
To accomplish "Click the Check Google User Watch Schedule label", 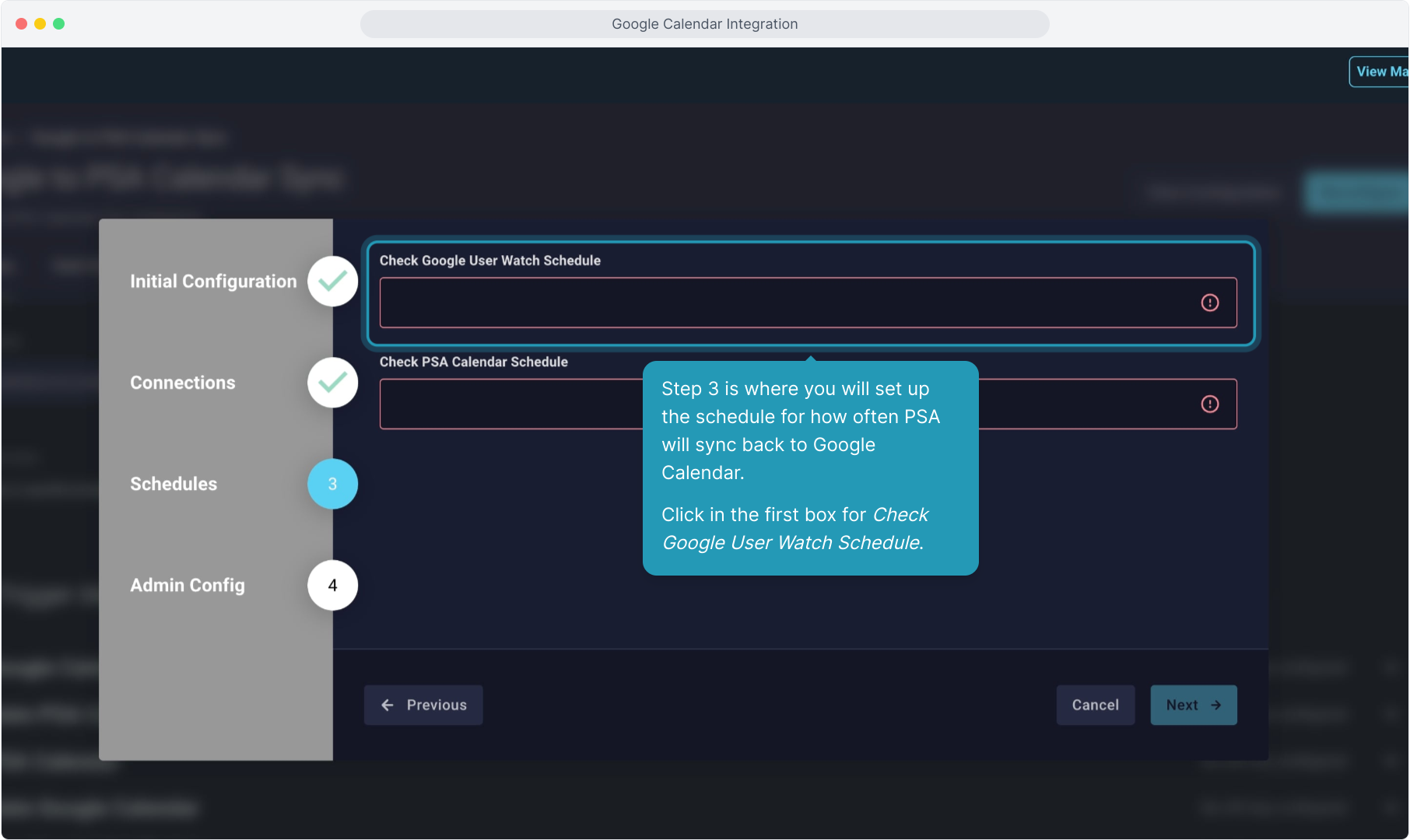I will click(490, 261).
